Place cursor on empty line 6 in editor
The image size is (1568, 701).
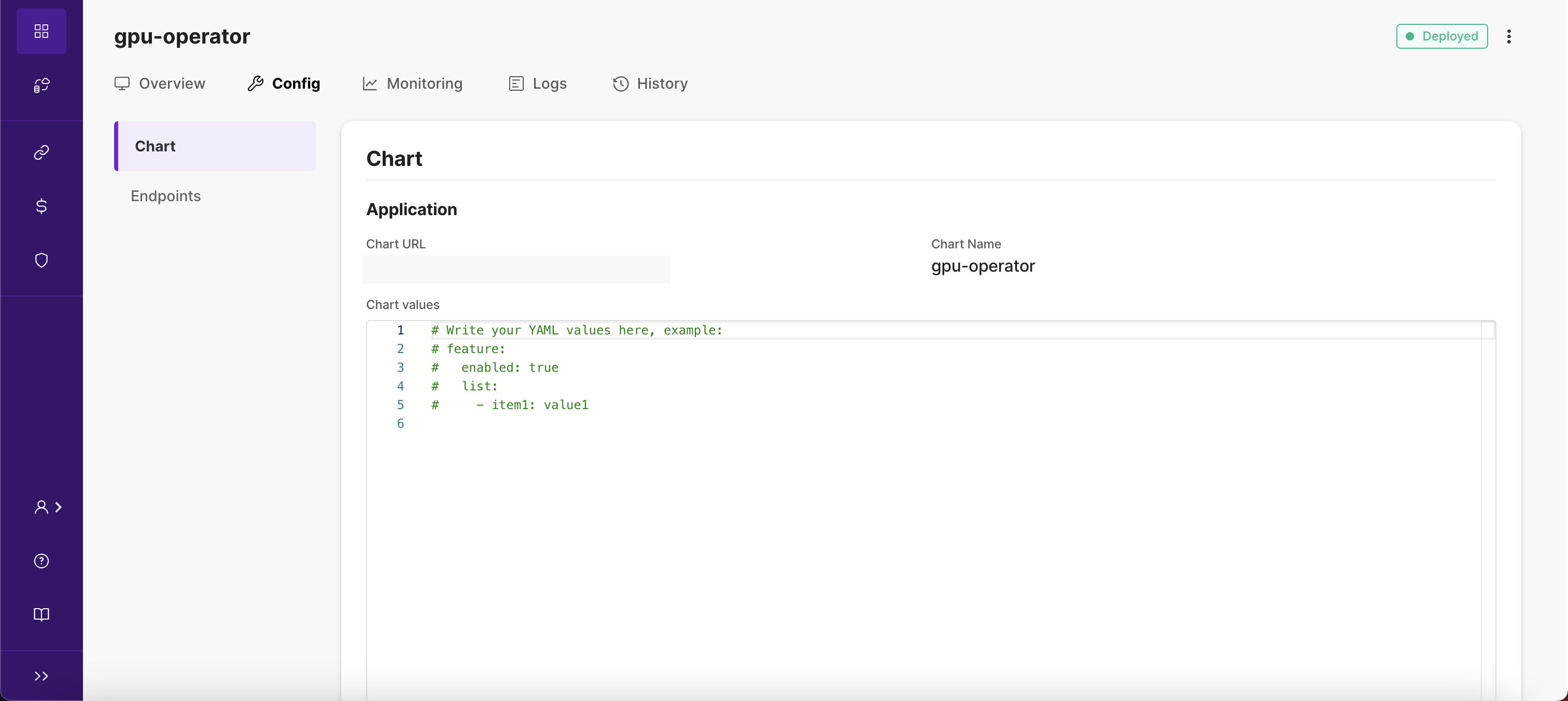pos(956,424)
